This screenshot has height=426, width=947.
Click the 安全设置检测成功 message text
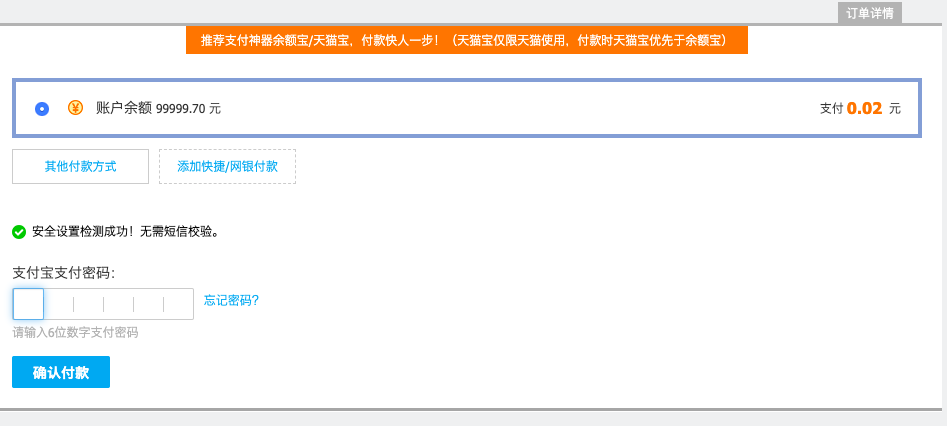coord(125,232)
